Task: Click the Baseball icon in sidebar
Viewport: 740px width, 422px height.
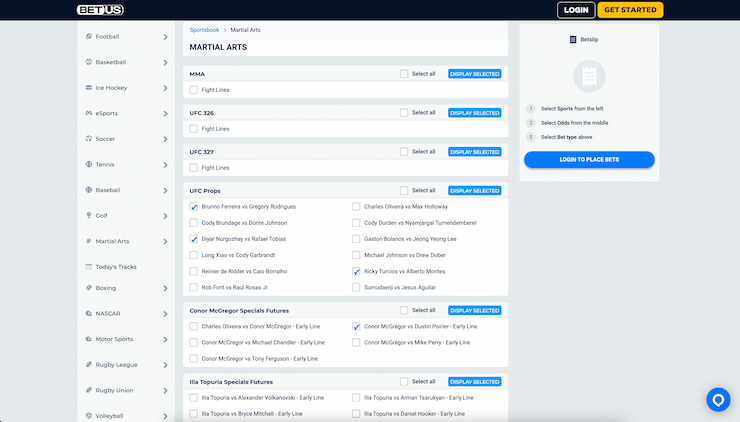Action: click(89, 190)
